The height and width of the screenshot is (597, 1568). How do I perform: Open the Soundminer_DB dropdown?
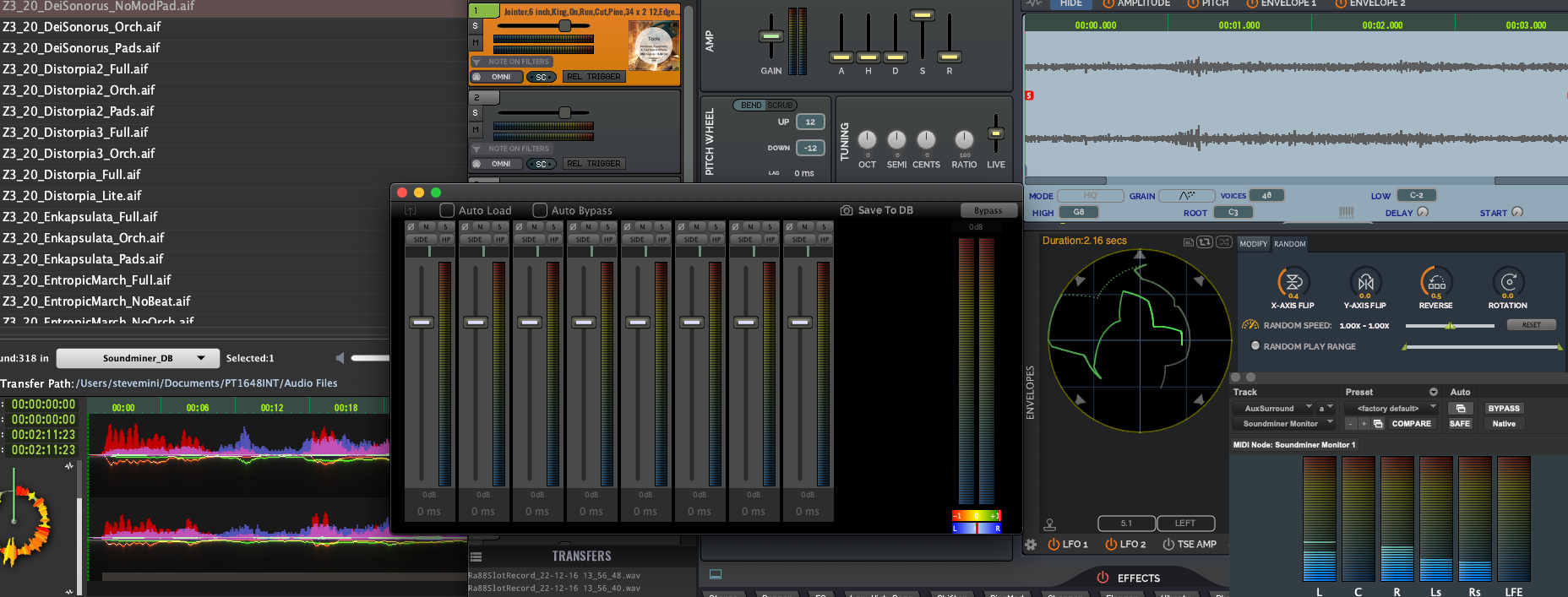(x=138, y=358)
